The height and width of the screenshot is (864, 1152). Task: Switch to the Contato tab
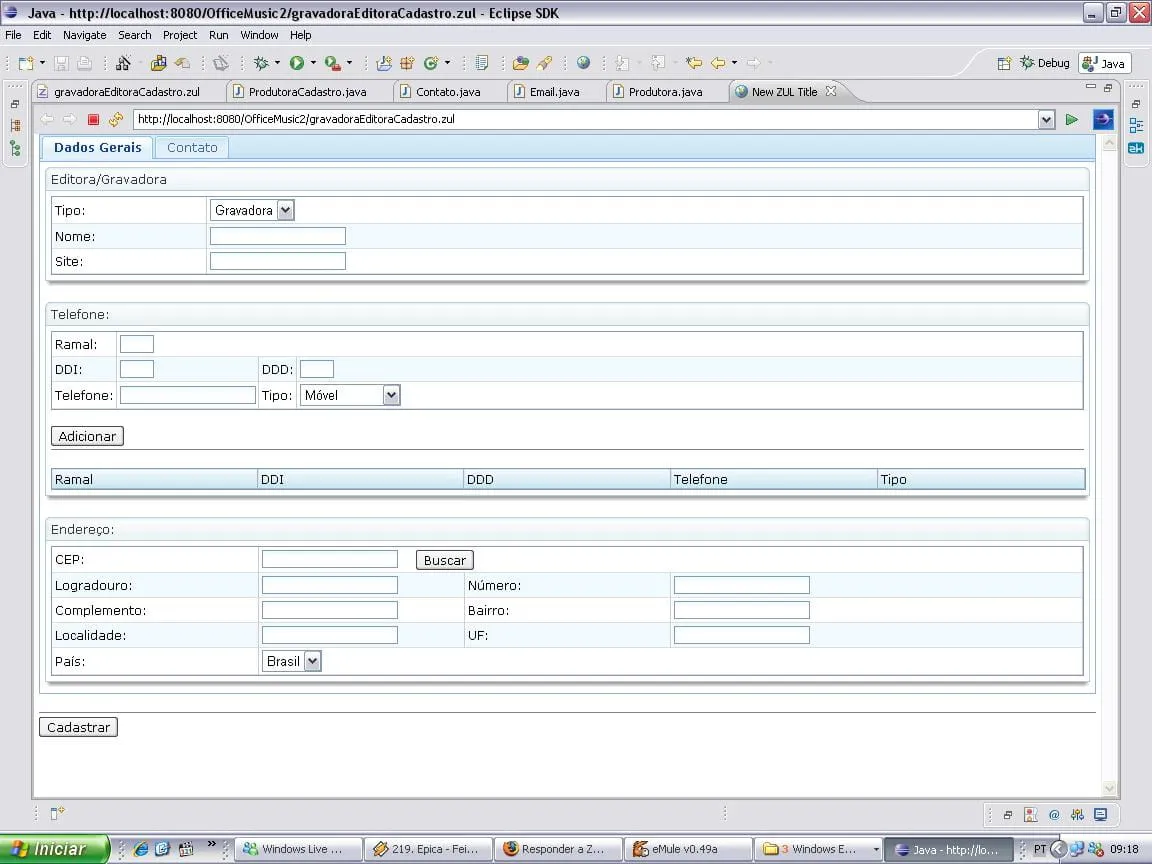click(x=192, y=148)
